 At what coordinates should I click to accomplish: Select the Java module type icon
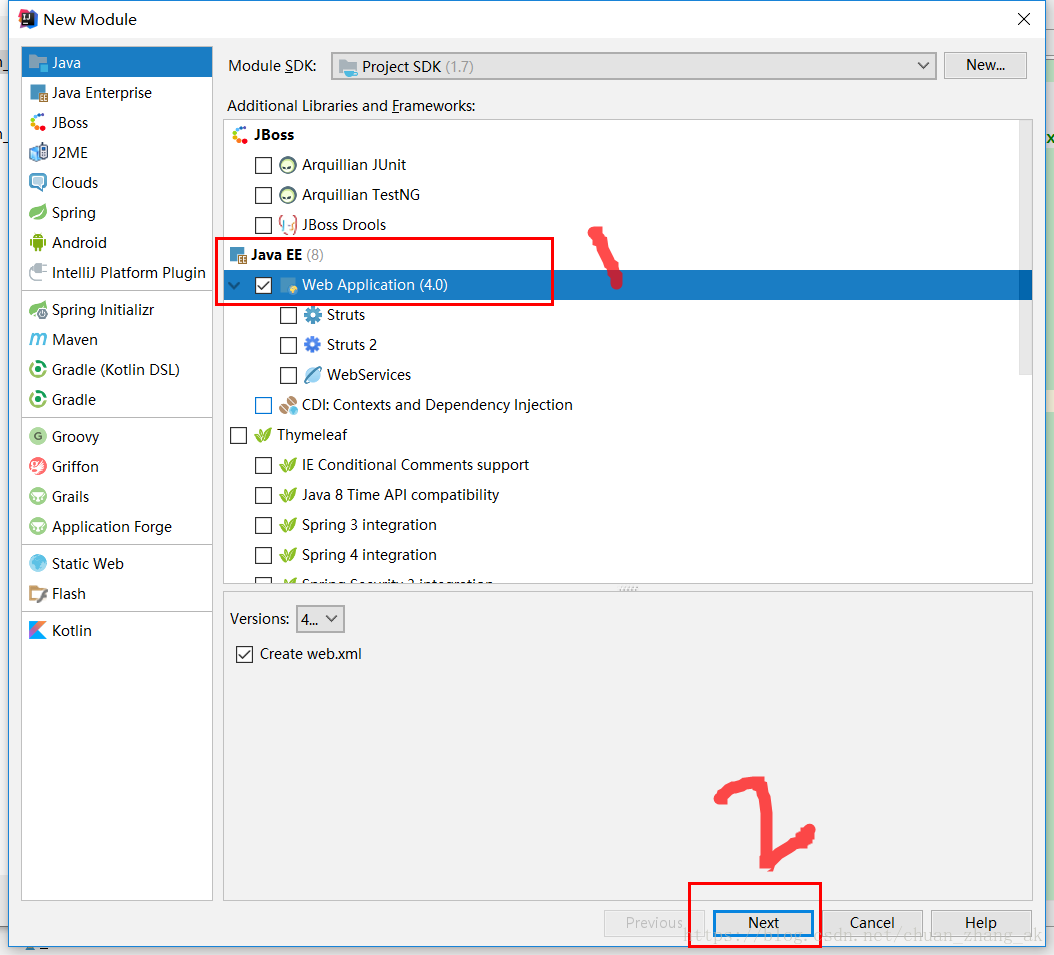(x=38, y=63)
